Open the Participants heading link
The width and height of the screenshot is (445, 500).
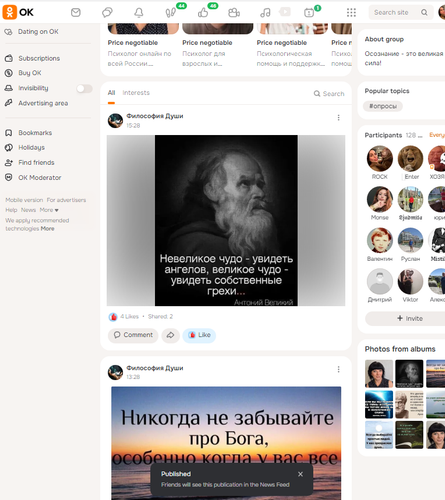click(x=383, y=135)
